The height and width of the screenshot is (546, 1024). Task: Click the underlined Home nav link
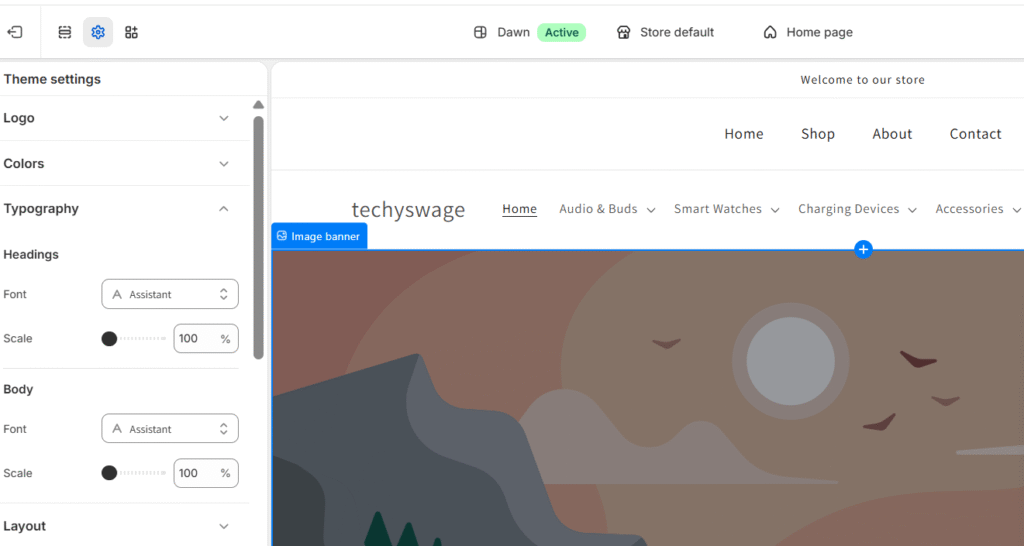tap(519, 209)
